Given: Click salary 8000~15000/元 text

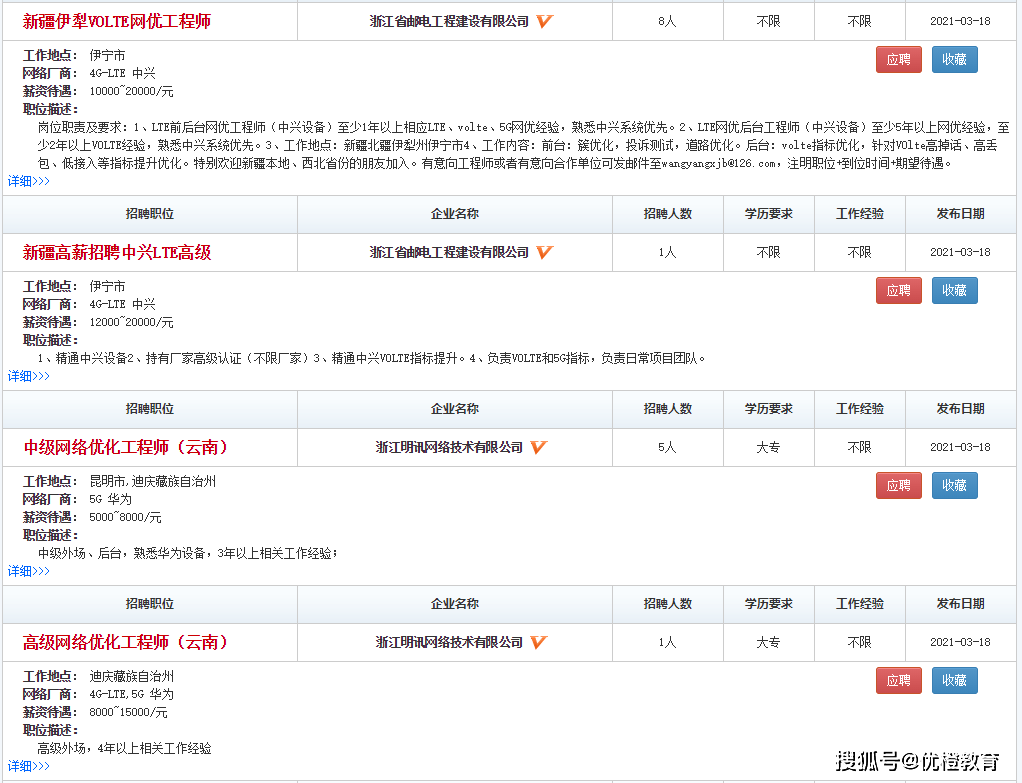Looking at the screenshot, I should 128,712.
